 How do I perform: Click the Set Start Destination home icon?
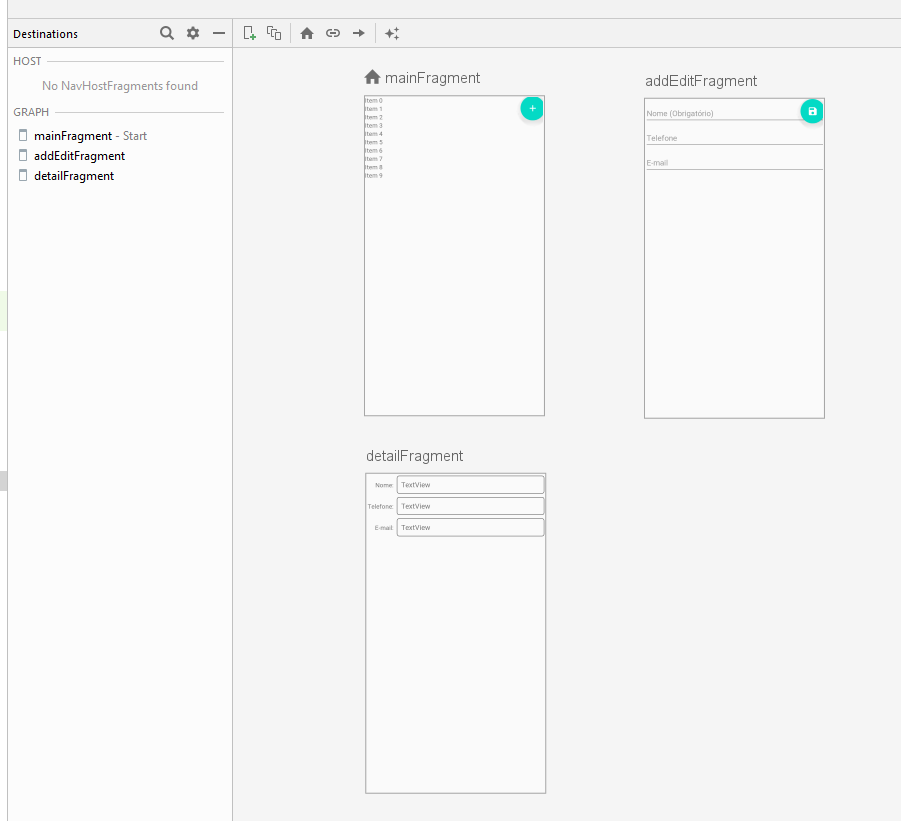click(307, 33)
